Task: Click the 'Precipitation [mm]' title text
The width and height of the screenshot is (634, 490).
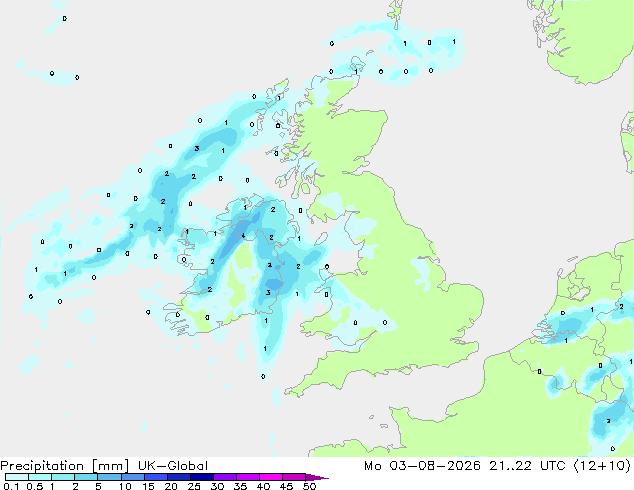Action: (x=65, y=466)
